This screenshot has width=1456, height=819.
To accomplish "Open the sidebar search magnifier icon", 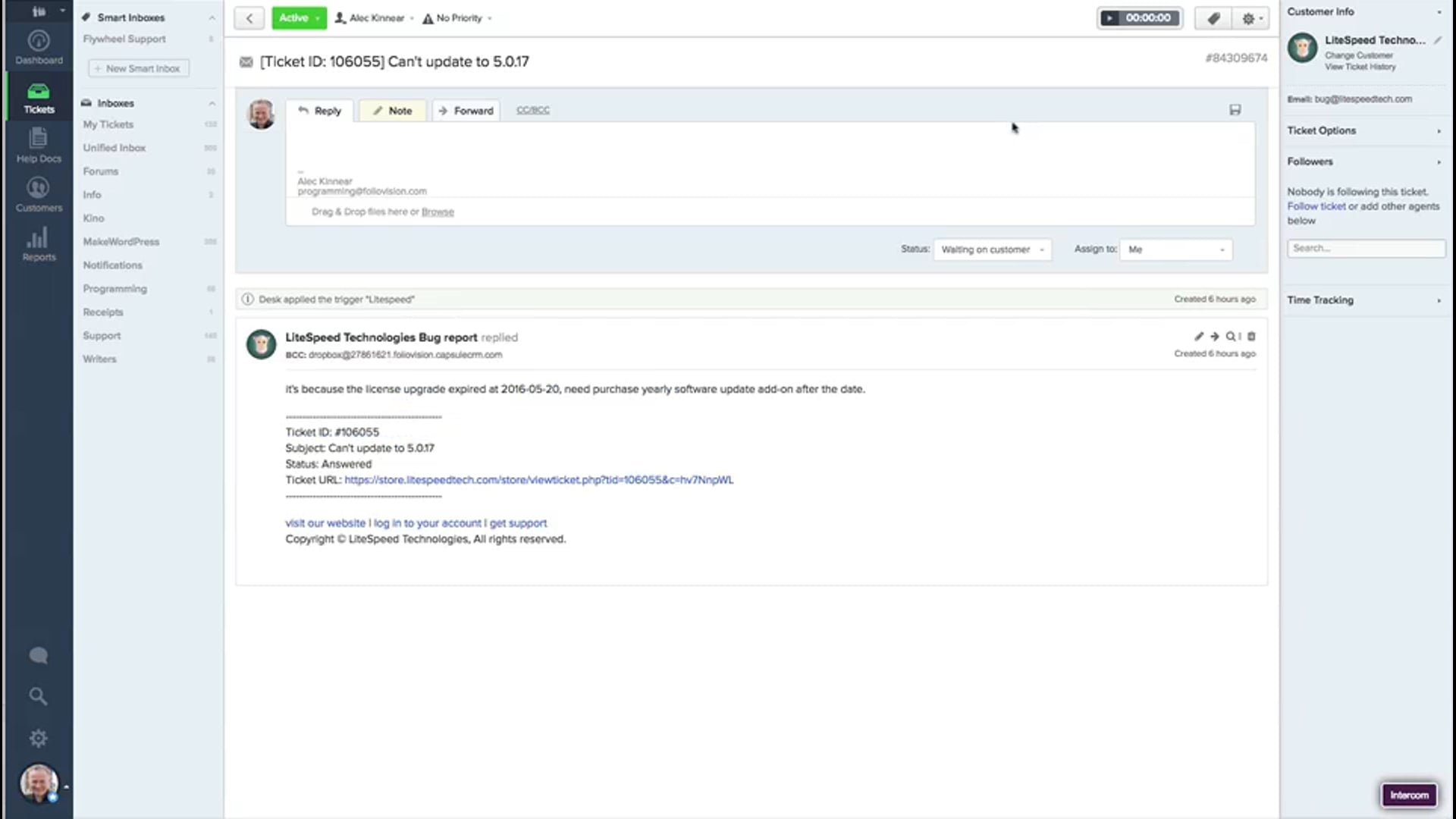I will pos(38,696).
